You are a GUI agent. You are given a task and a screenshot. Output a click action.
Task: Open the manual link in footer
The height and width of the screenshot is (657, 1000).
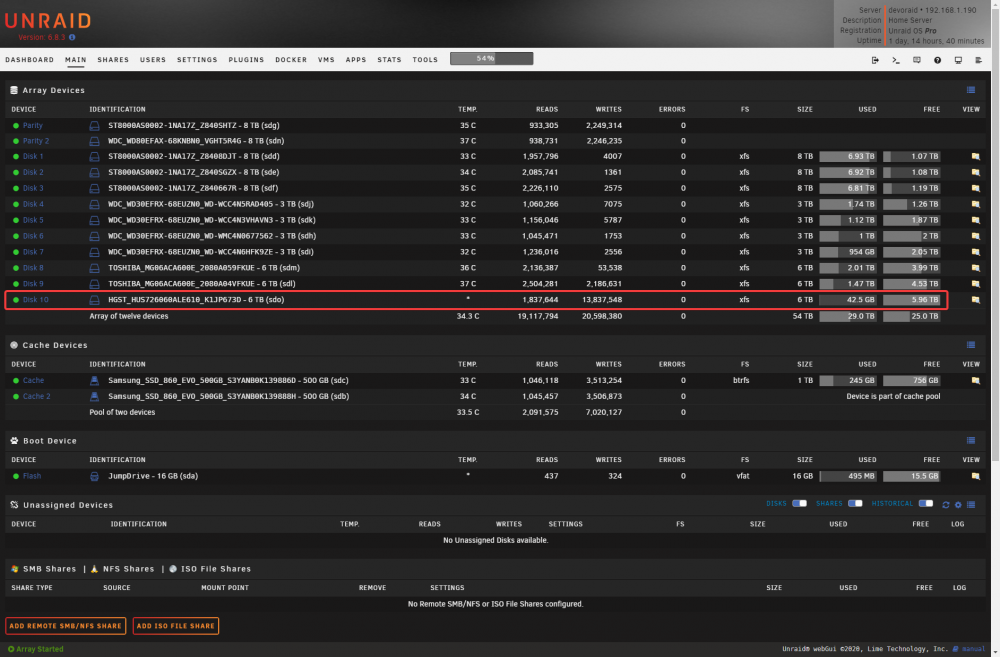click(x=973, y=649)
